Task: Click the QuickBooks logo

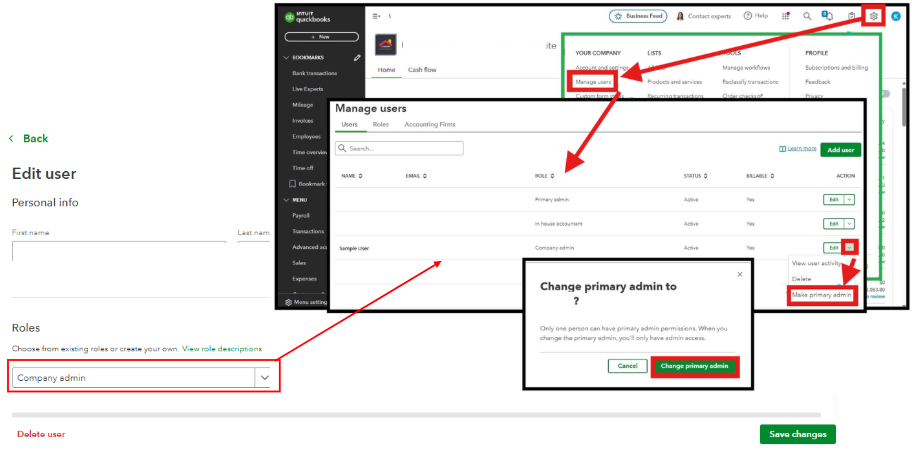Action: (x=308, y=17)
